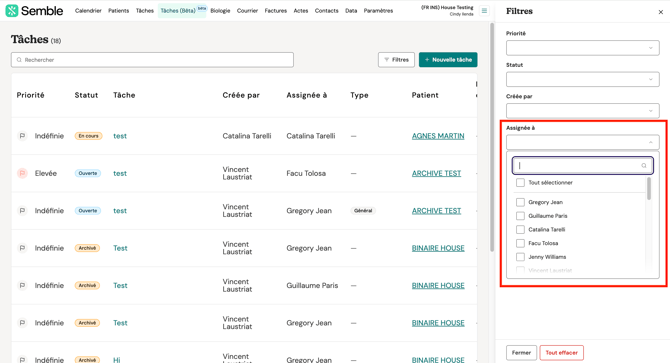This screenshot has height=363, width=670.
Task: Open the Contacts menu
Action: coord(326,11)
